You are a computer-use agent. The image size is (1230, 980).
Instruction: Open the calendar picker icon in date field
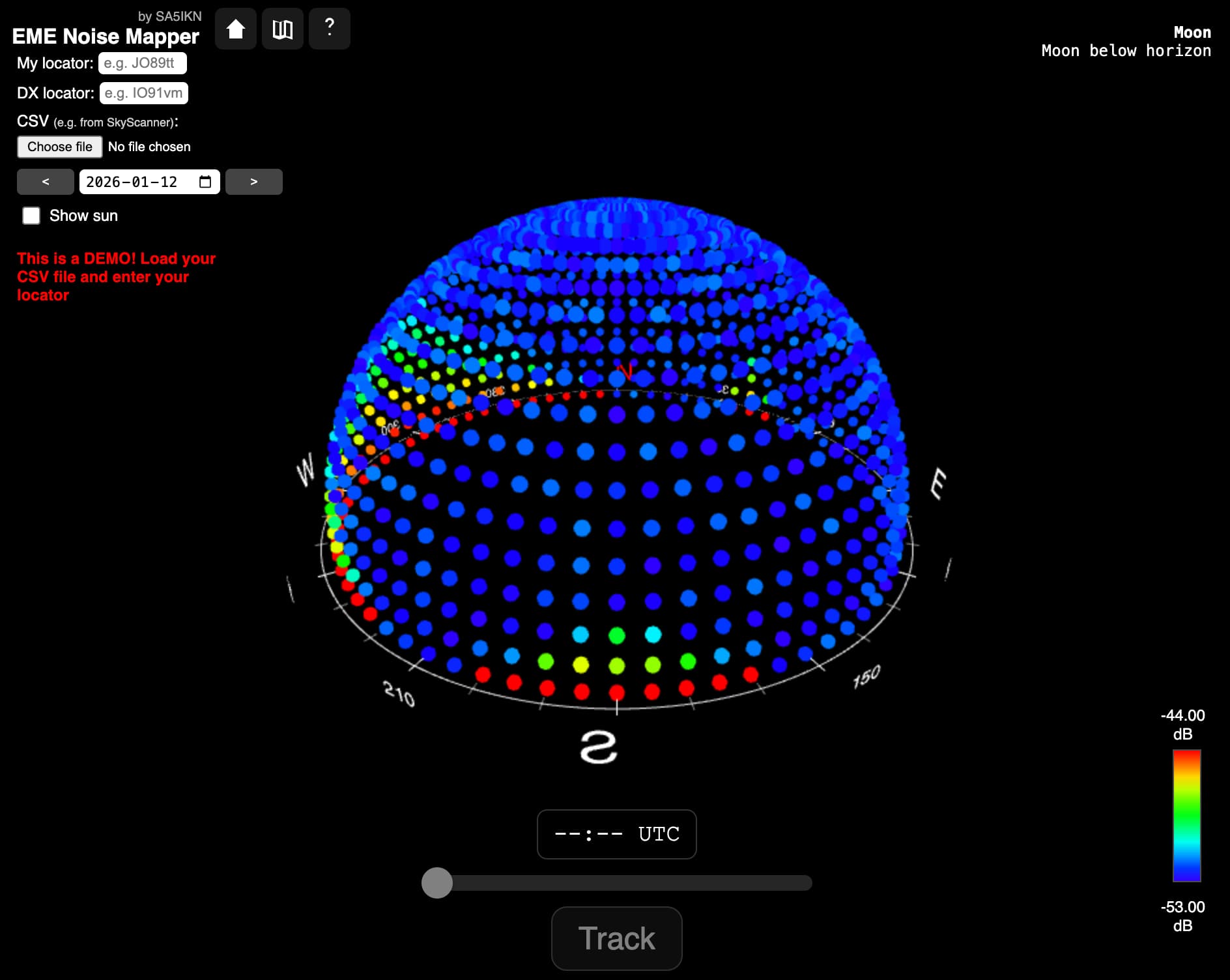coord(205,182)
